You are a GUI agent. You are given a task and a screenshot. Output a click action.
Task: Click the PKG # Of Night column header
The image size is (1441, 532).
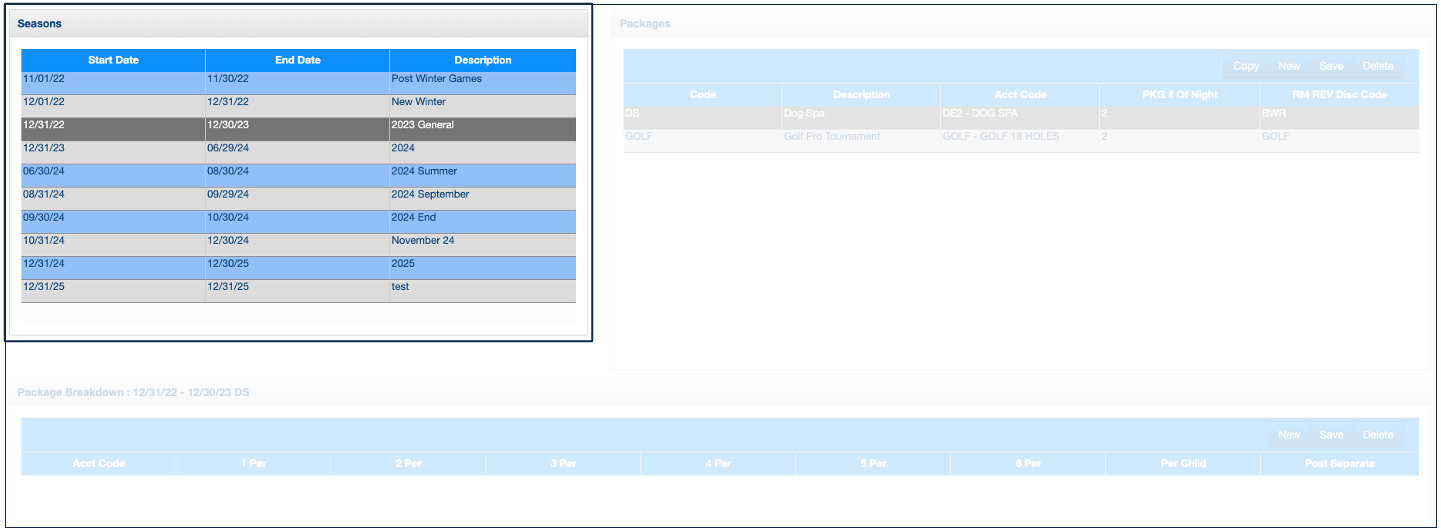[1179, 95]
